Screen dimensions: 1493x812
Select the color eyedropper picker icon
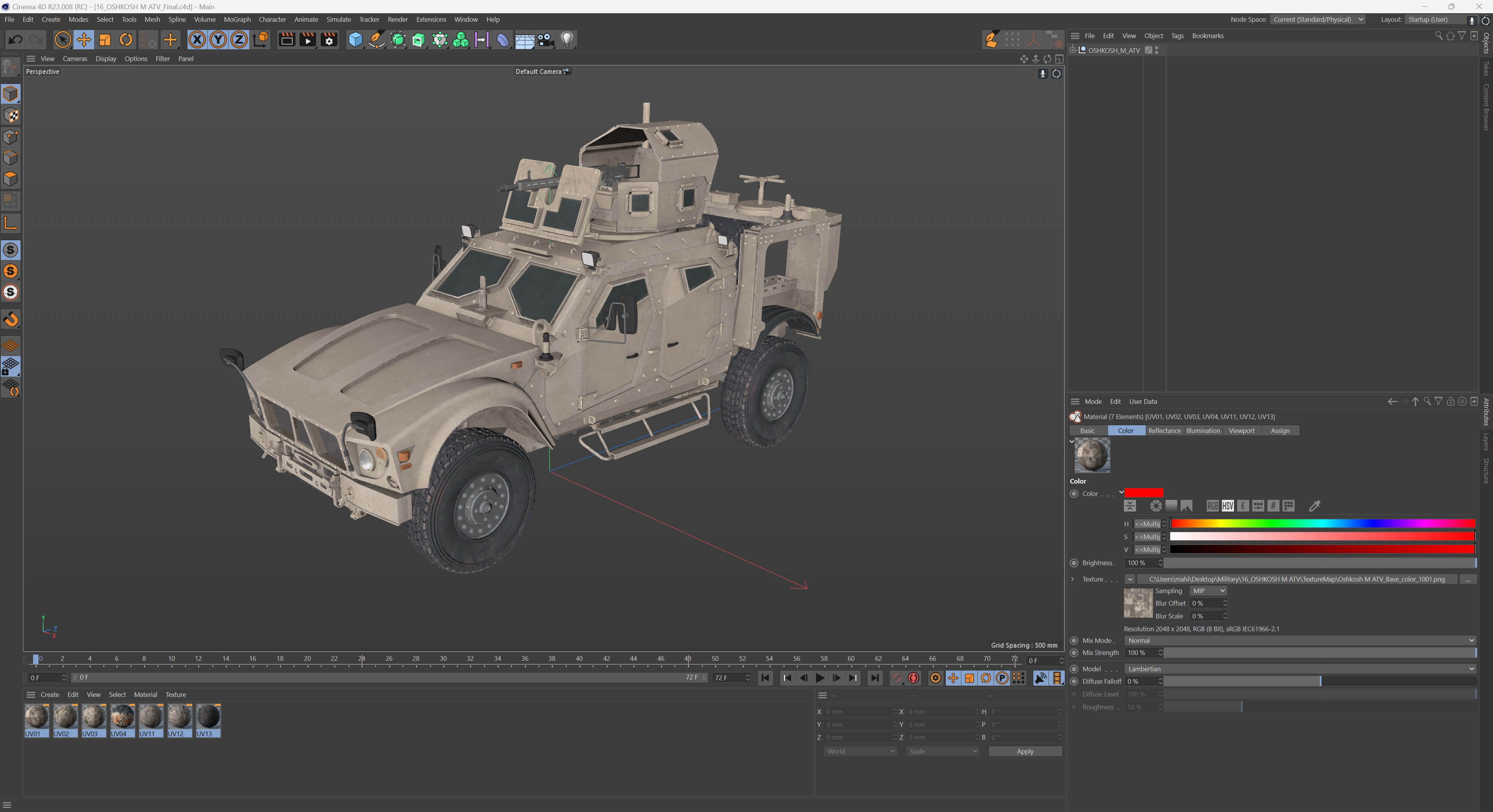tap(1314, 506)
